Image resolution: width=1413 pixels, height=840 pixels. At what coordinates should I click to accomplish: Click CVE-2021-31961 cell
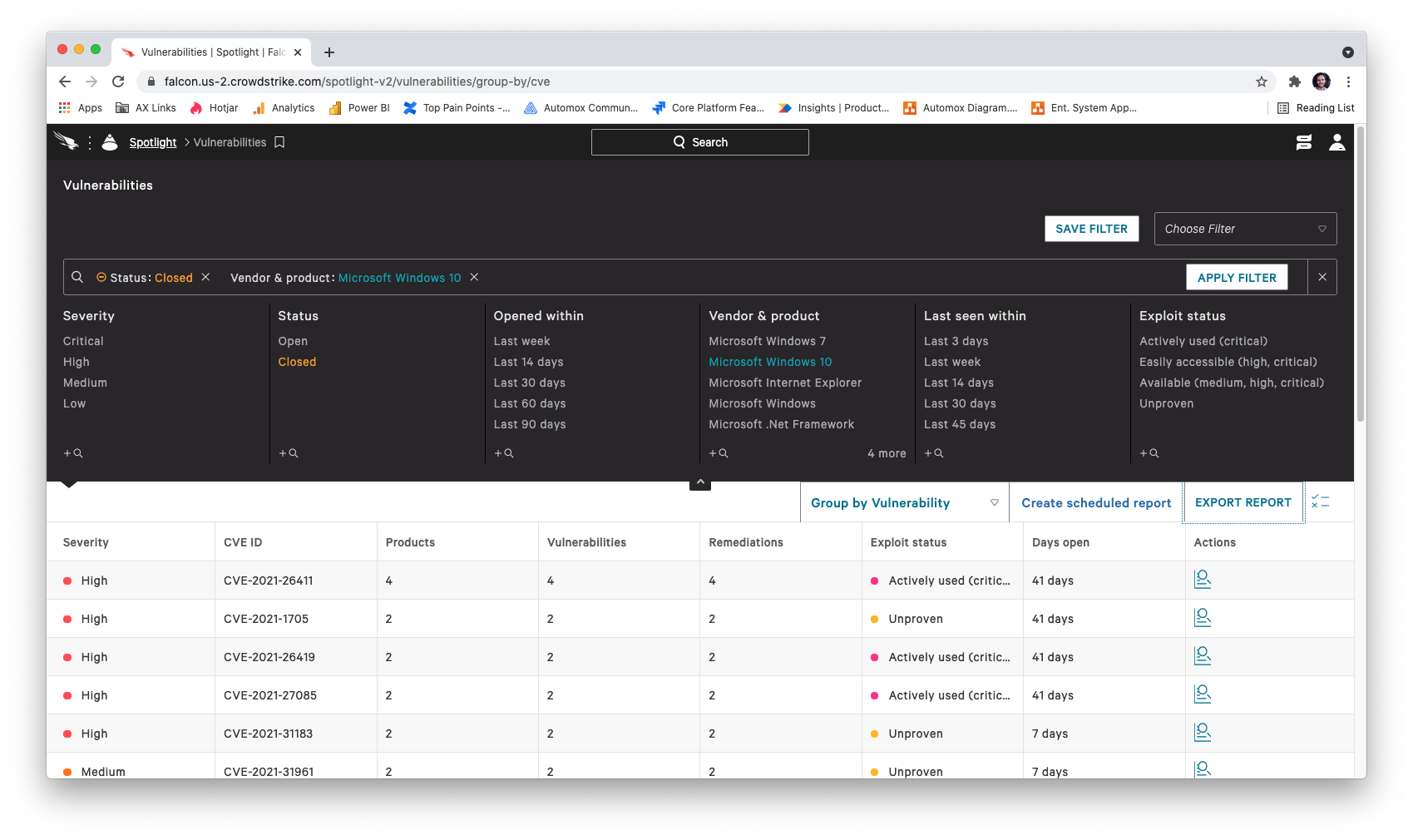[269, 772]
